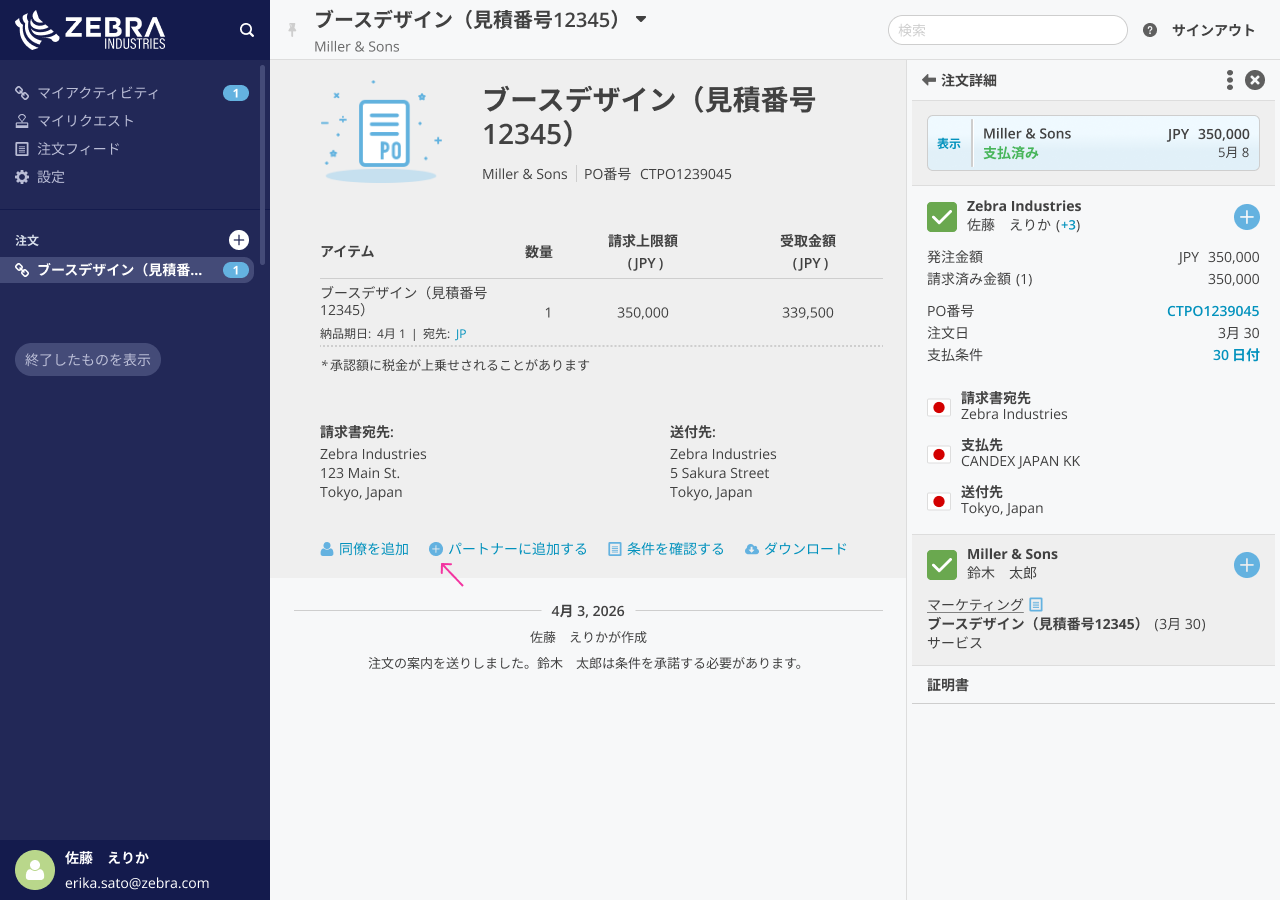1280x900 pixels.
Task: Click the 4月 3, 2026 date in the activity feed
Action: (x=588, y=611)
